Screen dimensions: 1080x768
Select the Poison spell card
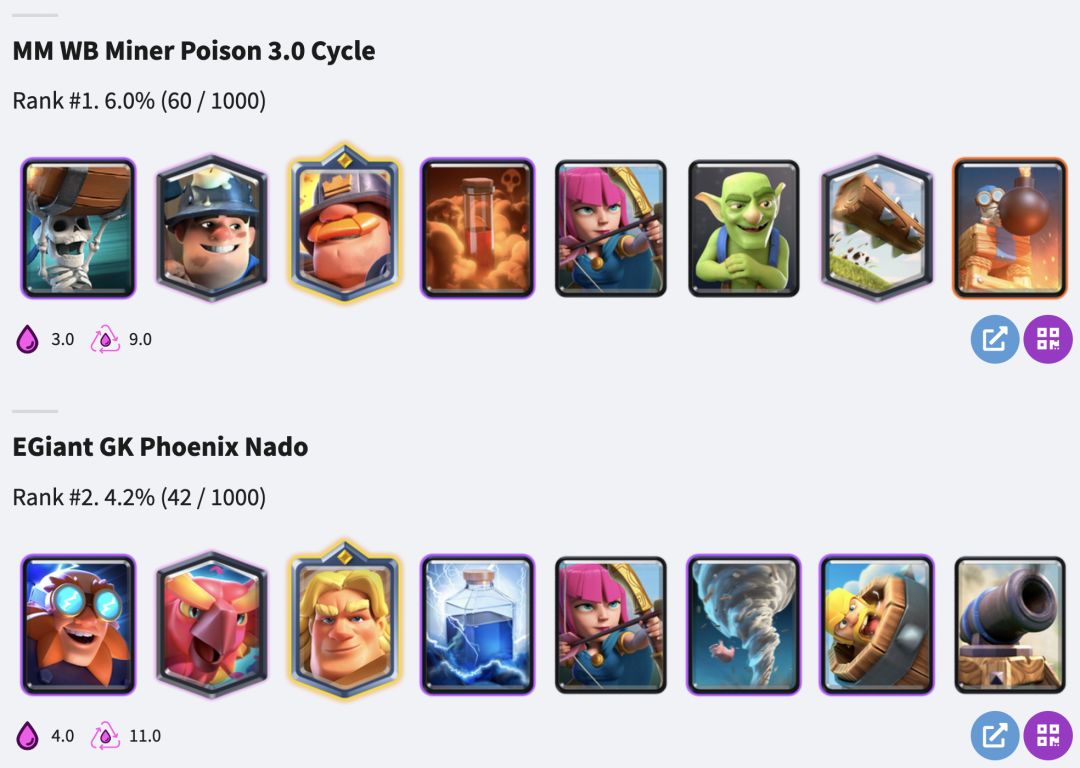(477, 228)
